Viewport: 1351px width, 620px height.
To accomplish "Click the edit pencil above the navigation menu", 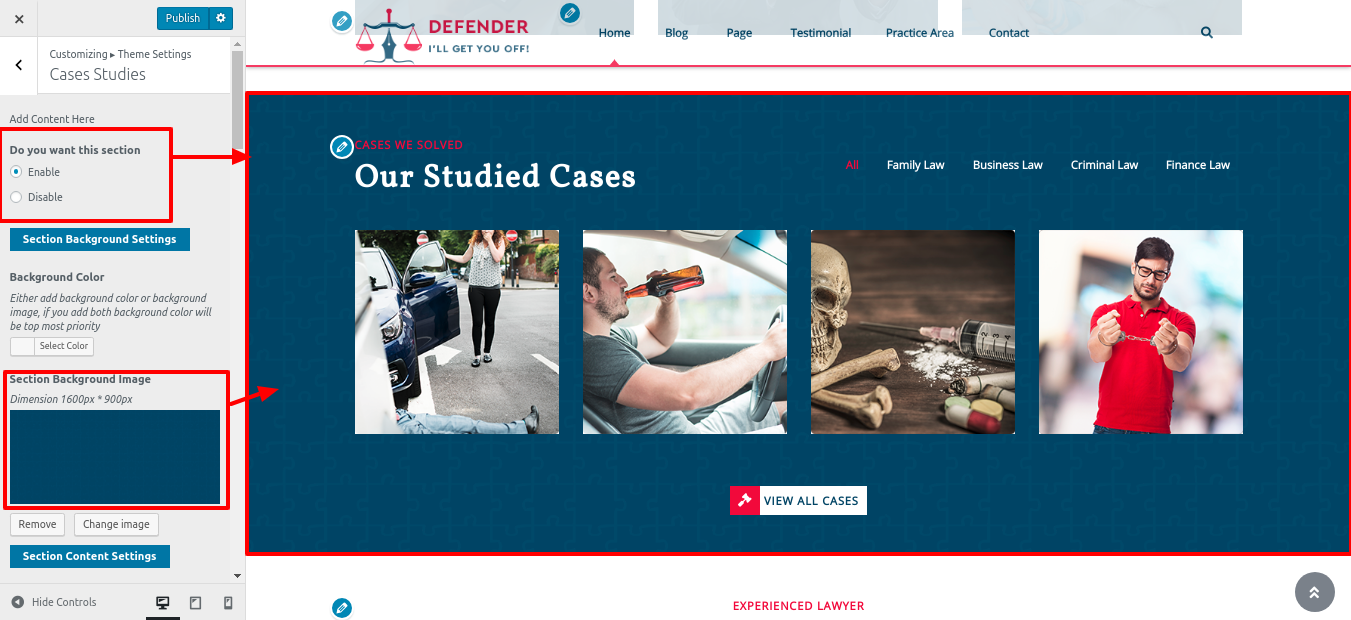I will [x=569, y=13].
